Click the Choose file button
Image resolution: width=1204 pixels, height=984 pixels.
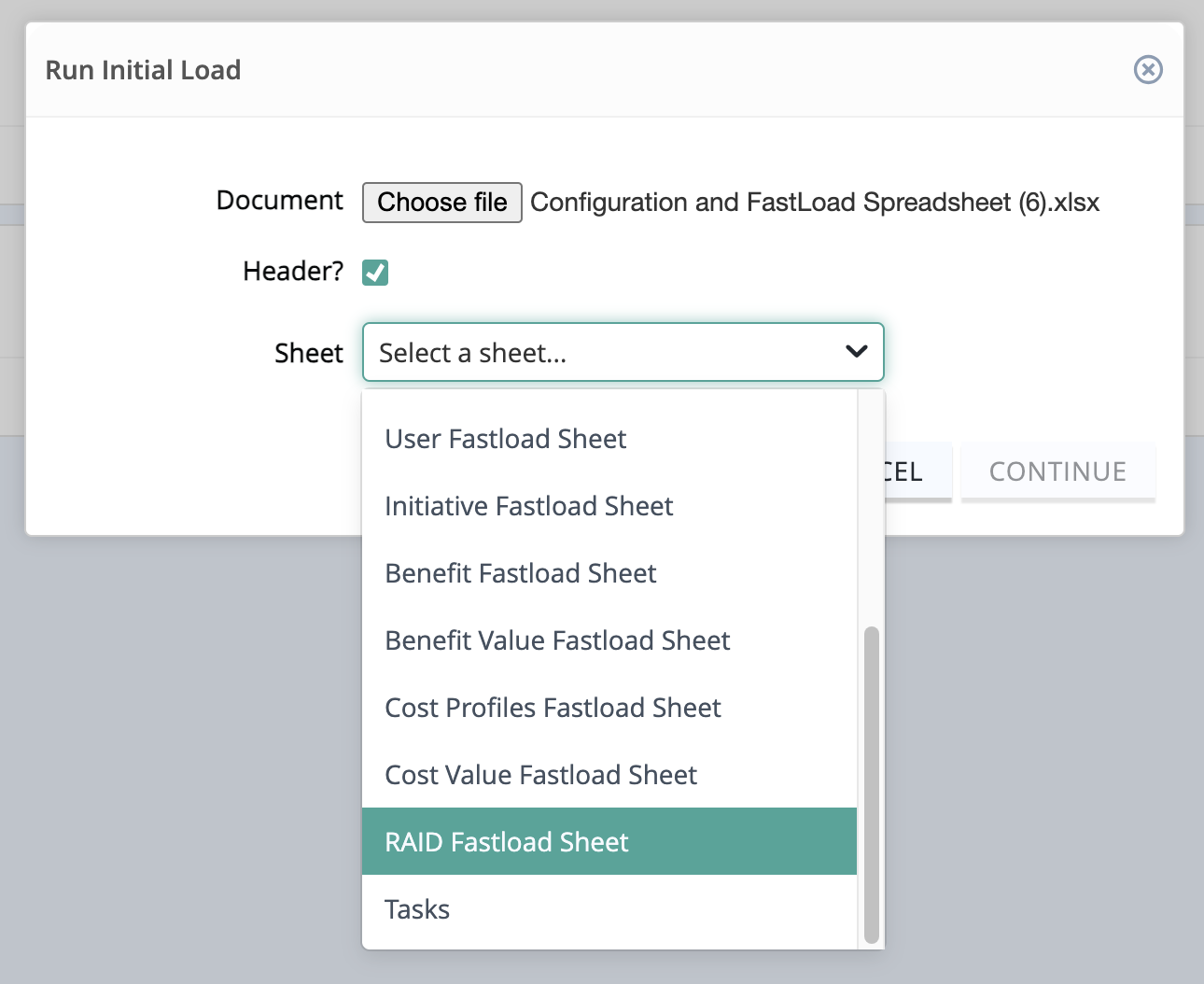coord(441,203)
